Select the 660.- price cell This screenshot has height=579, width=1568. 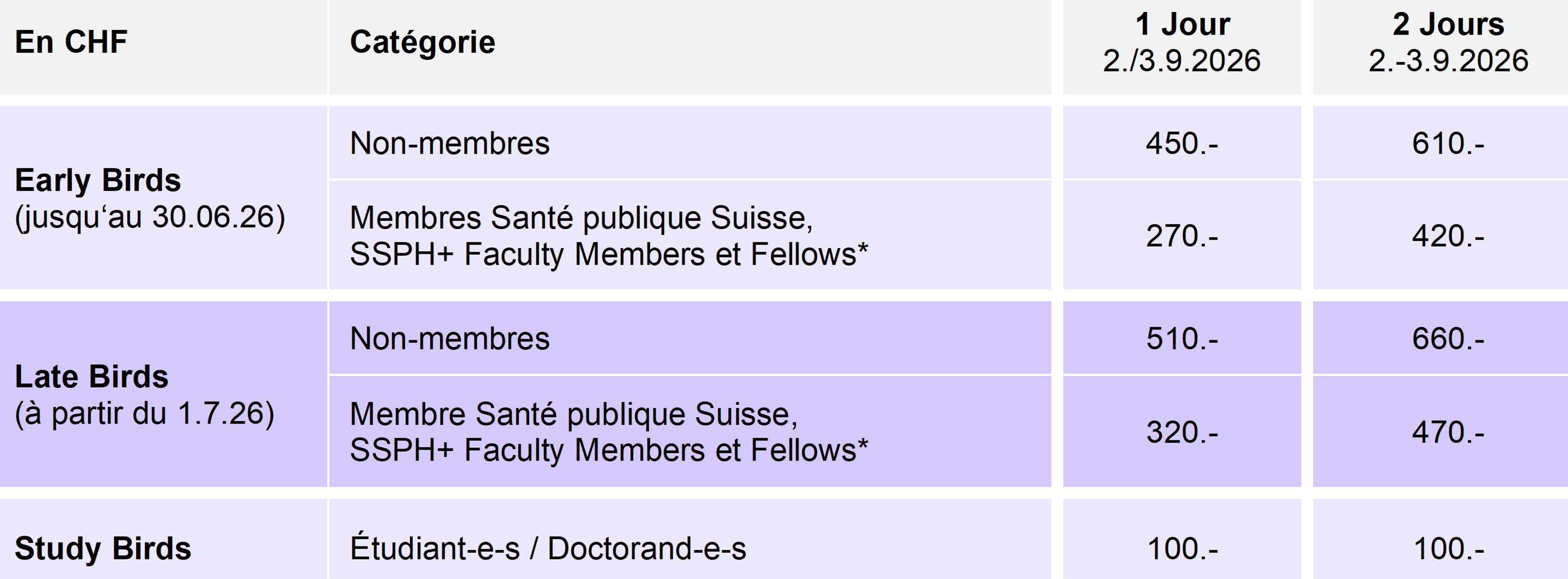(x=1448, y=339)
